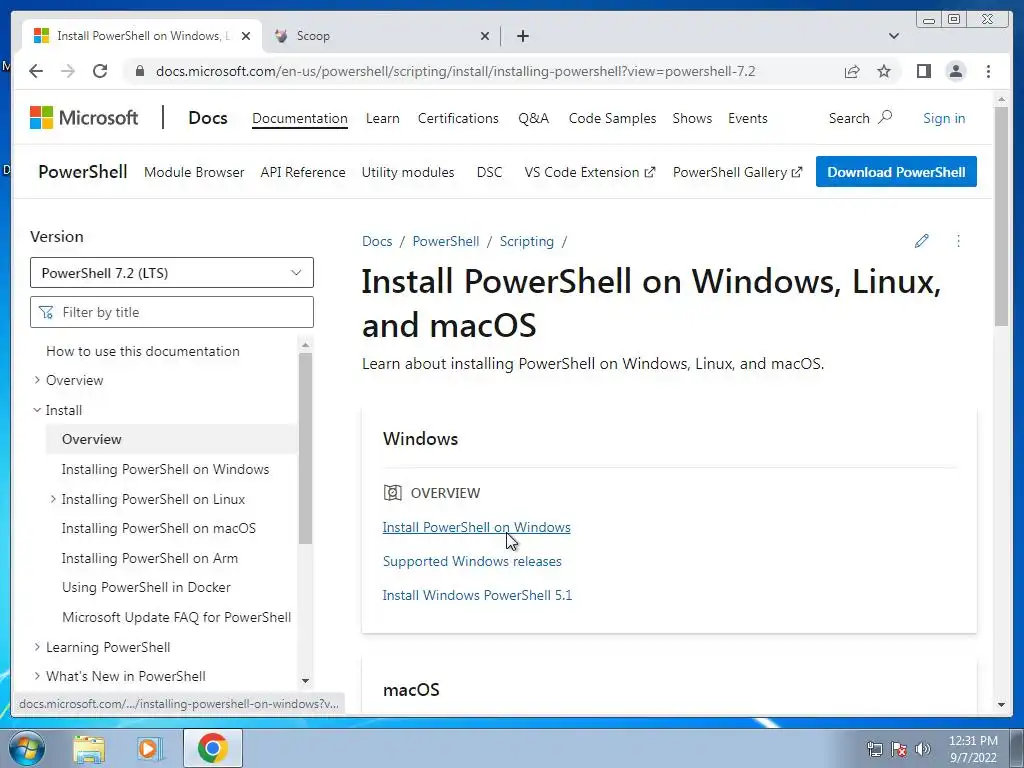Viewport: 1024px width, 768px height.
Task: Click the Docs breadcrumb link
Action: (377, 241)
